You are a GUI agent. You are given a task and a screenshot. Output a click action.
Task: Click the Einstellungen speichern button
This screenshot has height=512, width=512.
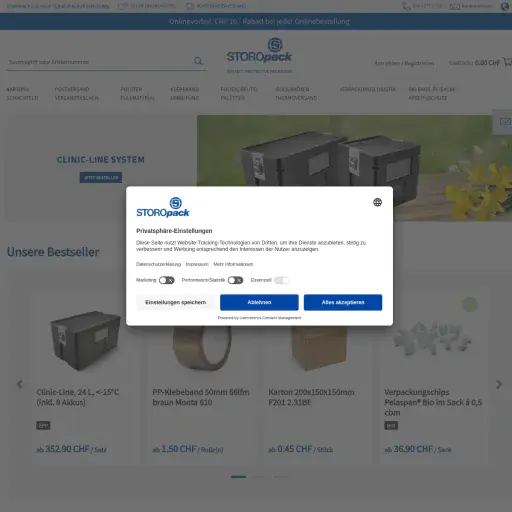[176, 302]
